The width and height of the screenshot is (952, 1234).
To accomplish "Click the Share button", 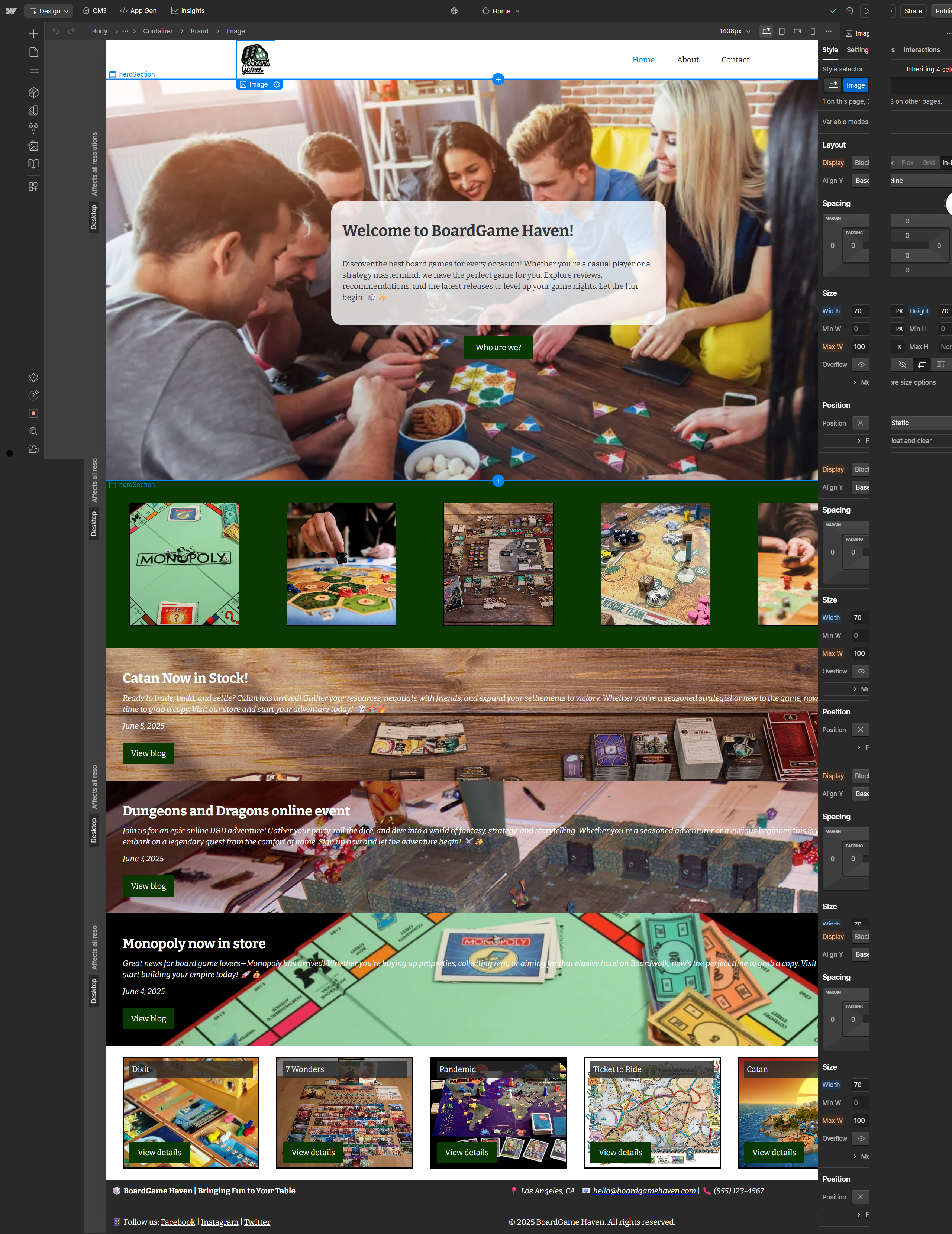I will [913, 11].
